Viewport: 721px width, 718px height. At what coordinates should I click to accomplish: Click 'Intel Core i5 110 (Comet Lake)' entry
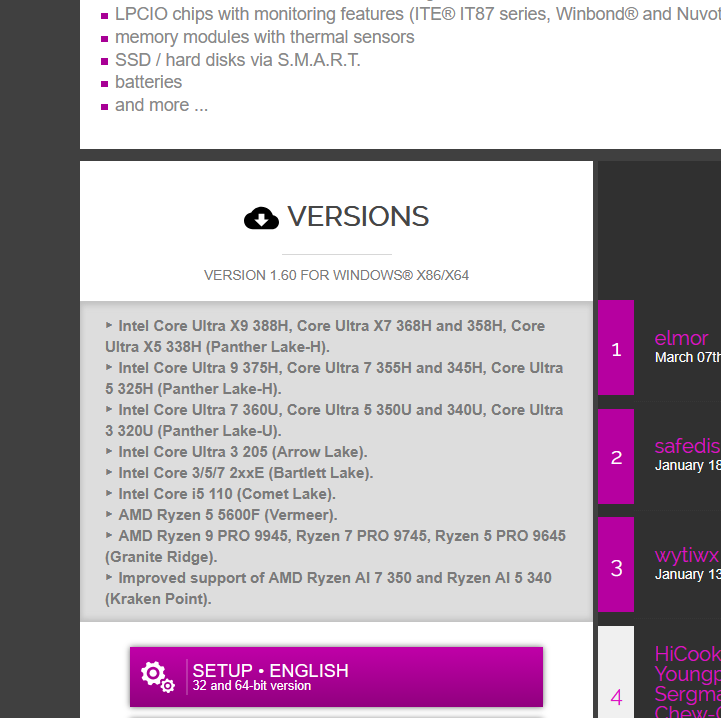(x=221, y=494)
